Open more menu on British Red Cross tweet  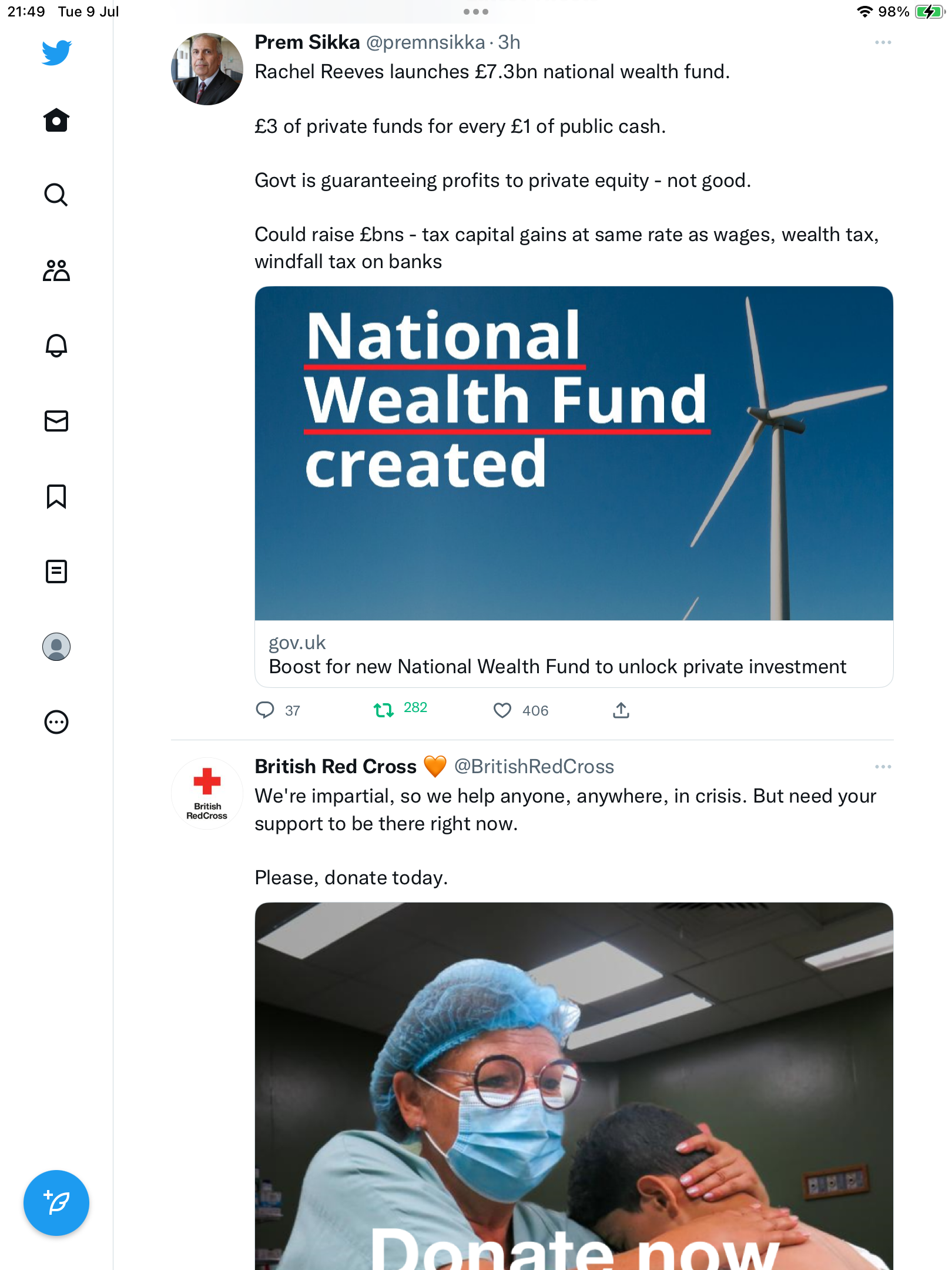tap(883, 767)
